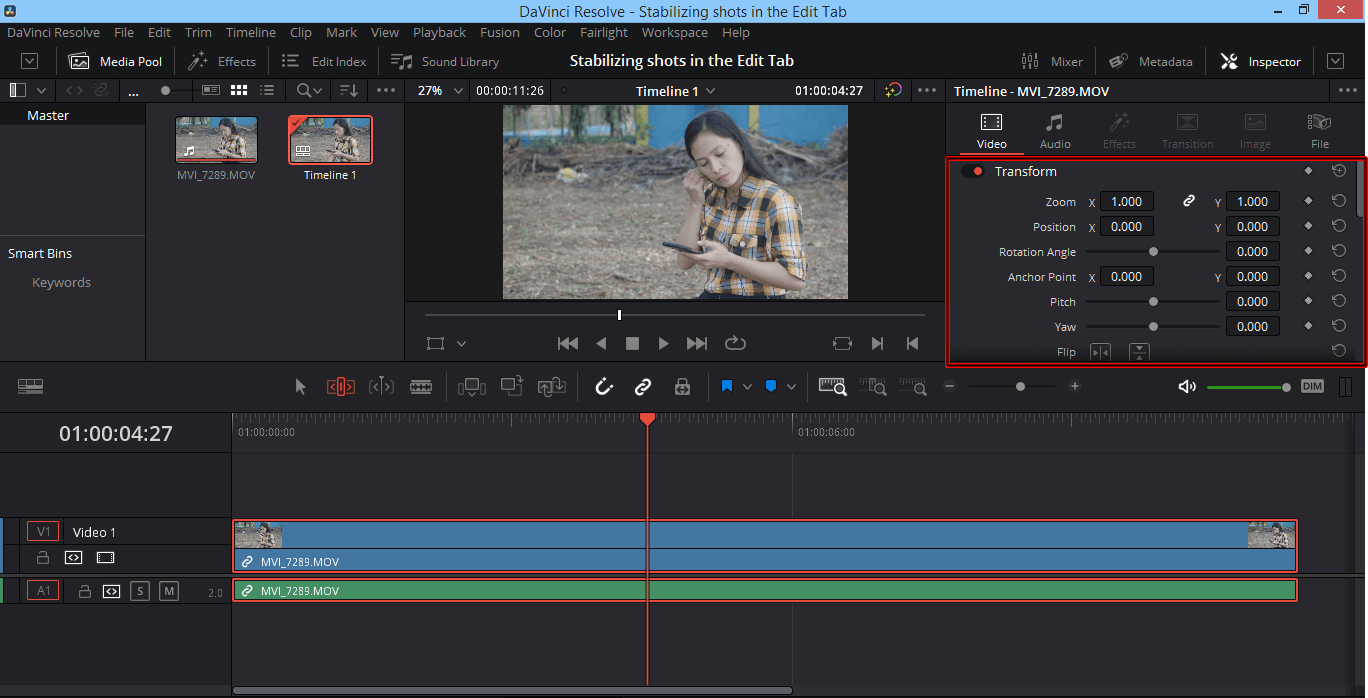Click the Full Extent Zoom icon
Screen dimensions: 1368x698
point(832,386)
